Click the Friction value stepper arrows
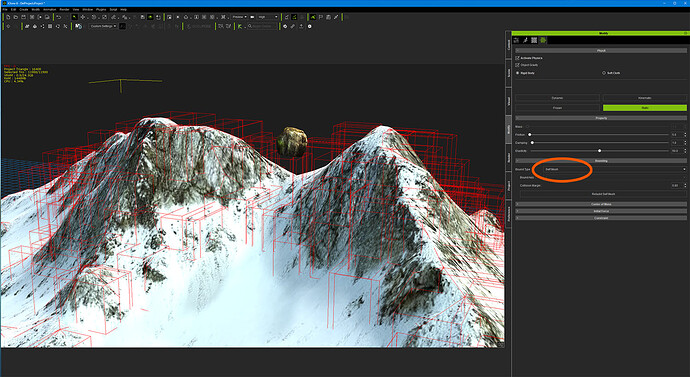690x377 pixels. pyautogui.click(x=685, y=135)
